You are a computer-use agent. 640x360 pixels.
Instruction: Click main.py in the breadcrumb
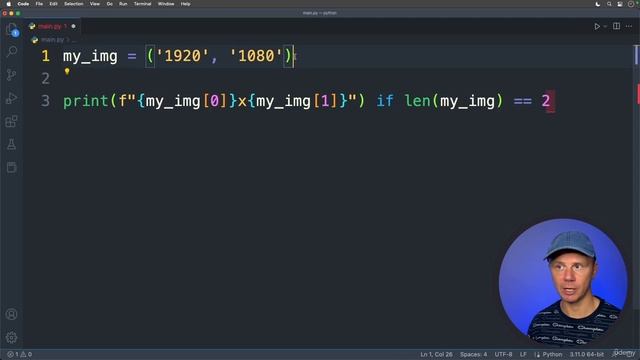click(53, 40)
